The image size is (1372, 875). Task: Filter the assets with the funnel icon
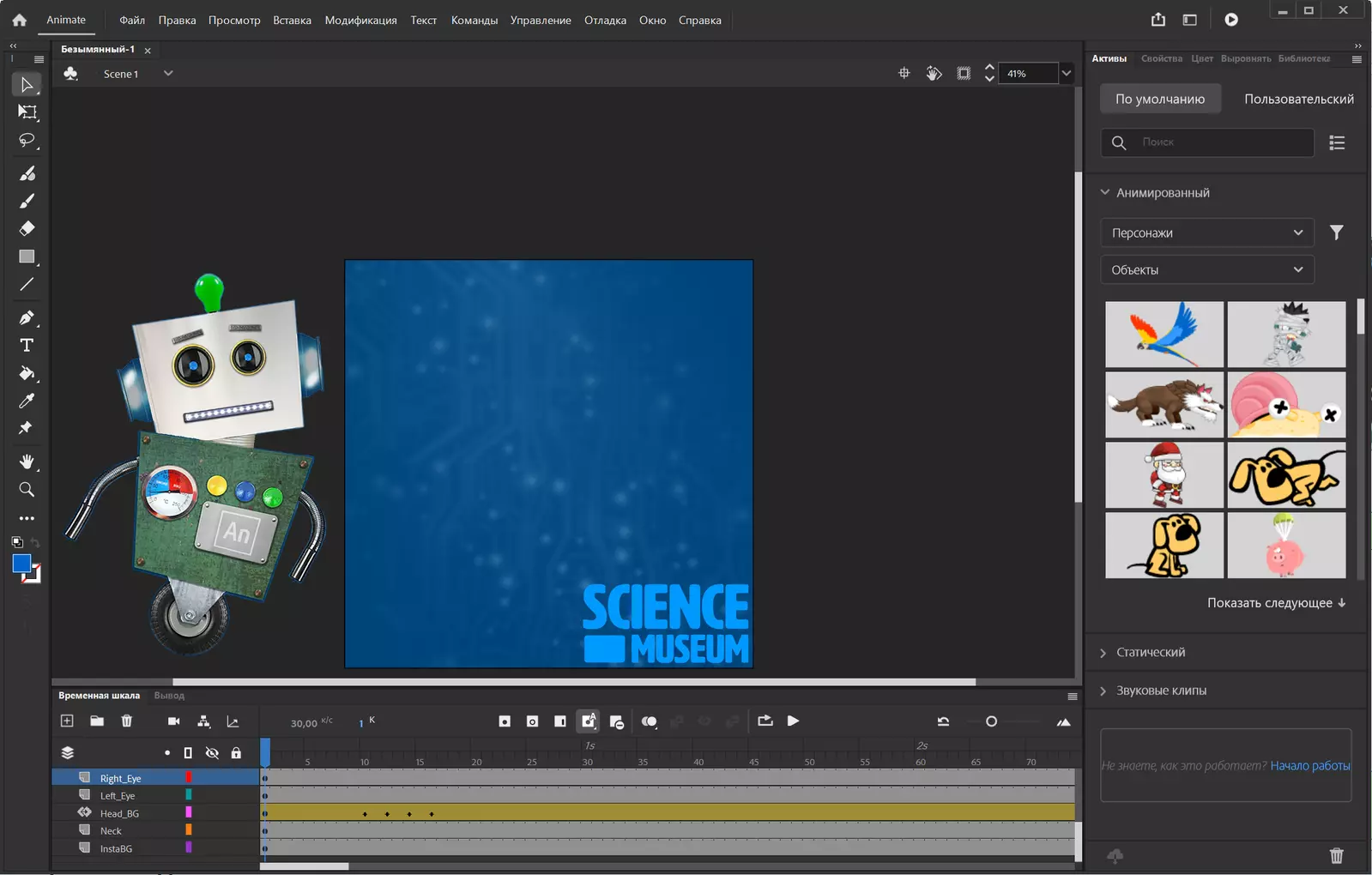tap(1336, 232)
